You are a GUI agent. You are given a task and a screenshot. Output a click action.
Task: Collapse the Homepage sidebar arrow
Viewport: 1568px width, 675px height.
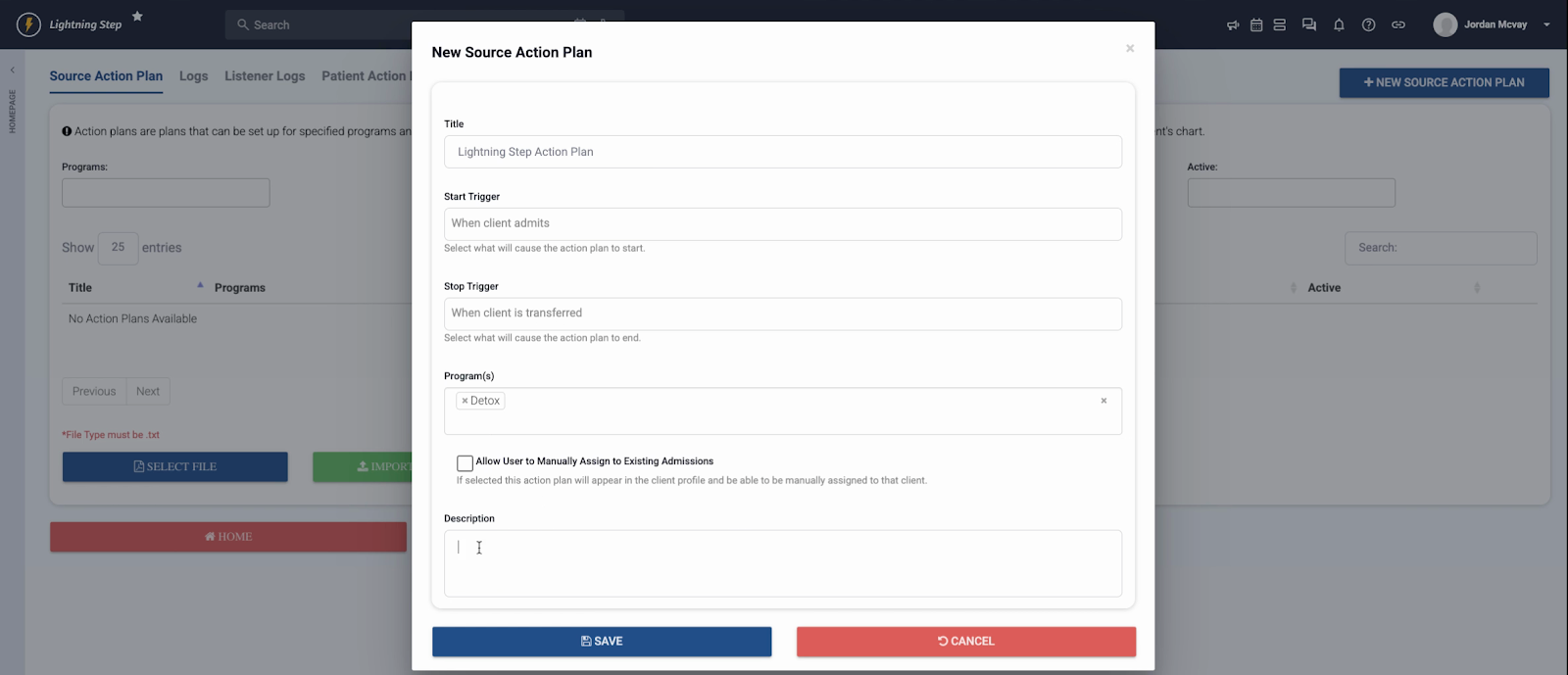(12, 71)
